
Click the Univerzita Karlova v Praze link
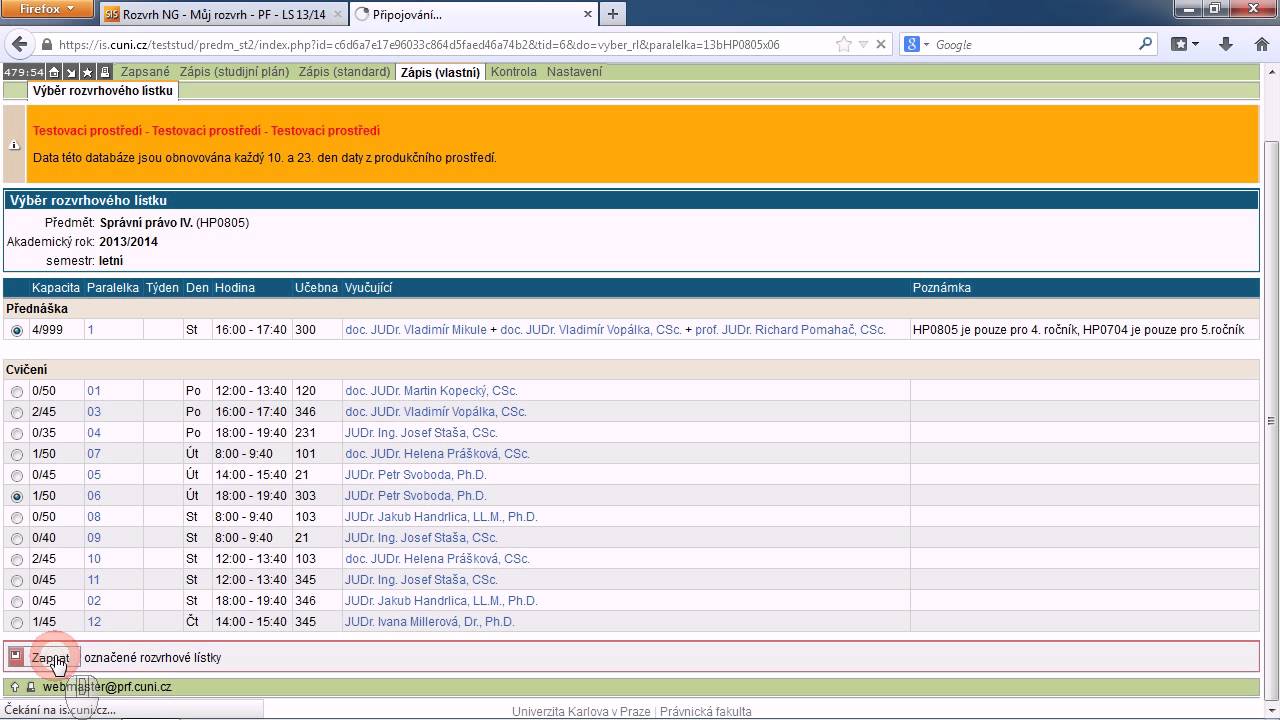pos(581,712)
